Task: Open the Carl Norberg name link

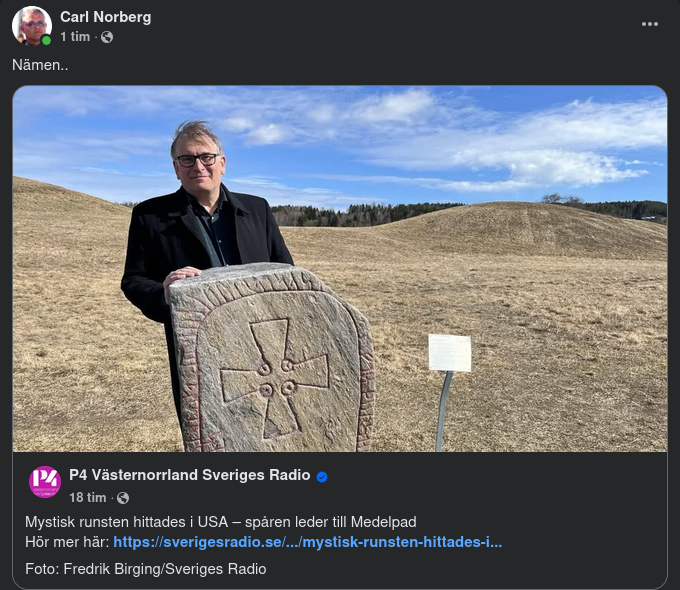Action: (x=105, y=17)
